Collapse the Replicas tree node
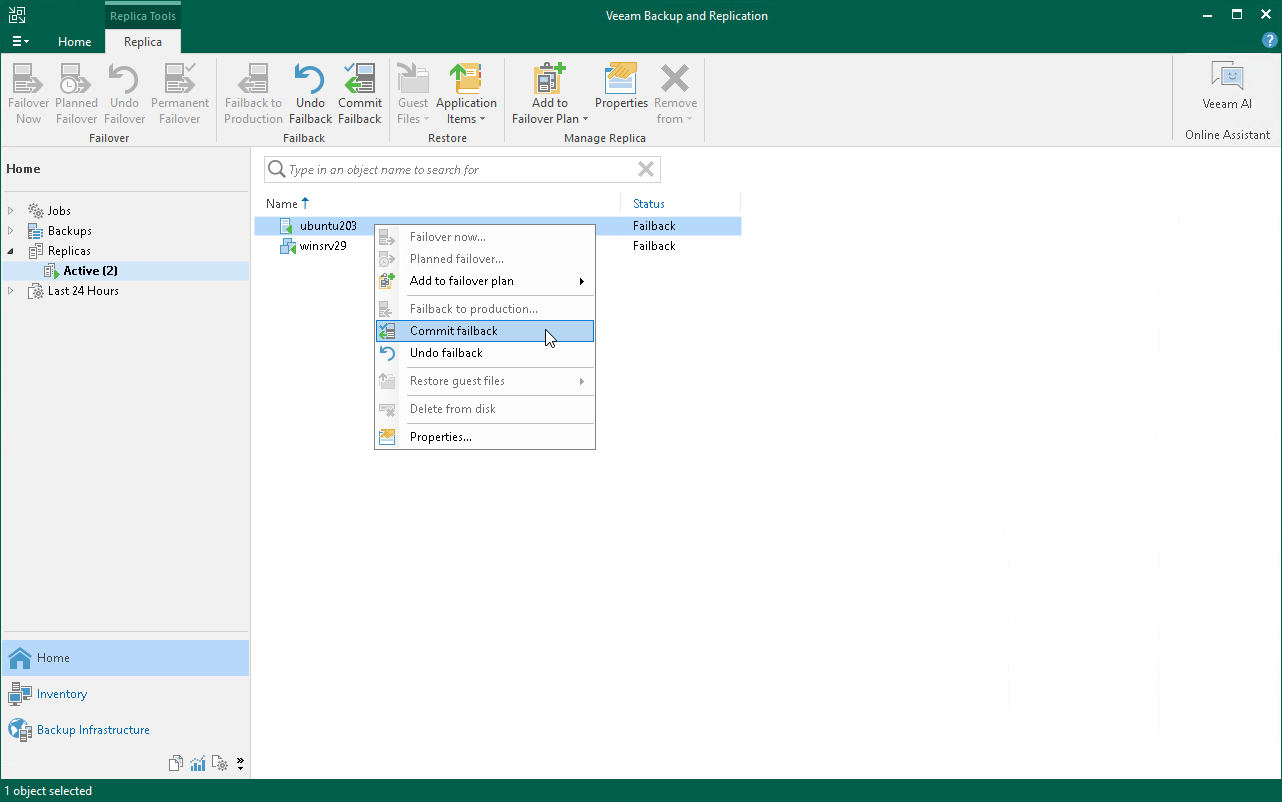This screenshot has height=802, width=1282. click(11, 251)
